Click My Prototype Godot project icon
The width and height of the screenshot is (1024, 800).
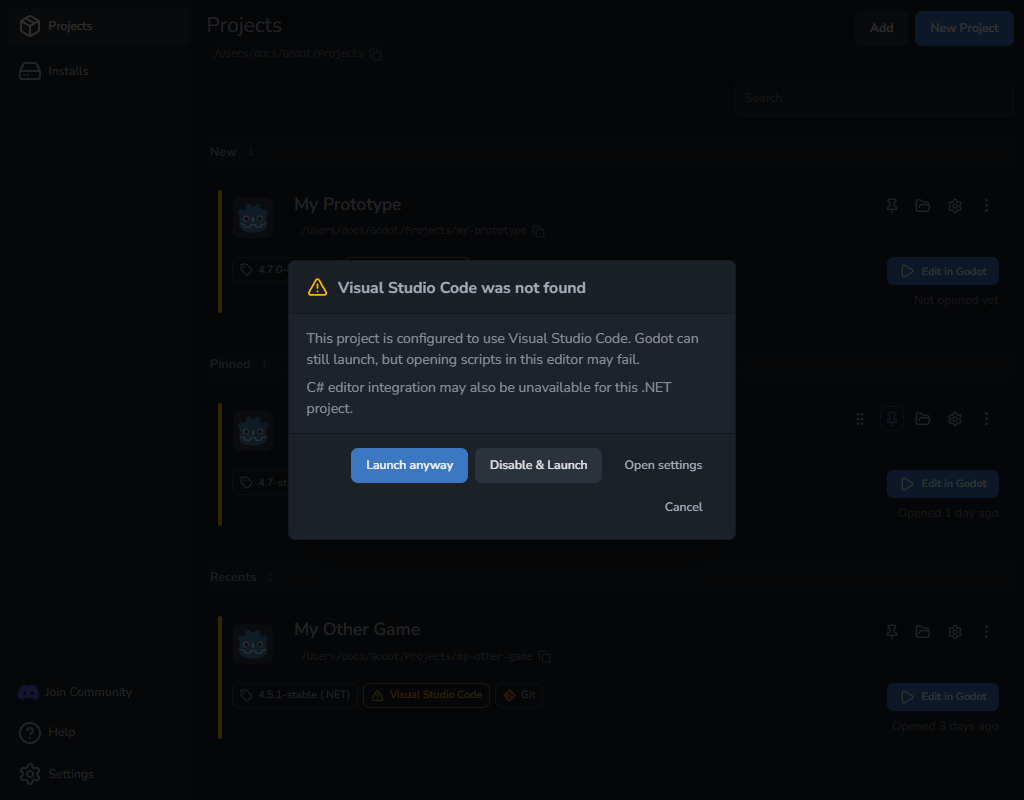coord(253,217)
